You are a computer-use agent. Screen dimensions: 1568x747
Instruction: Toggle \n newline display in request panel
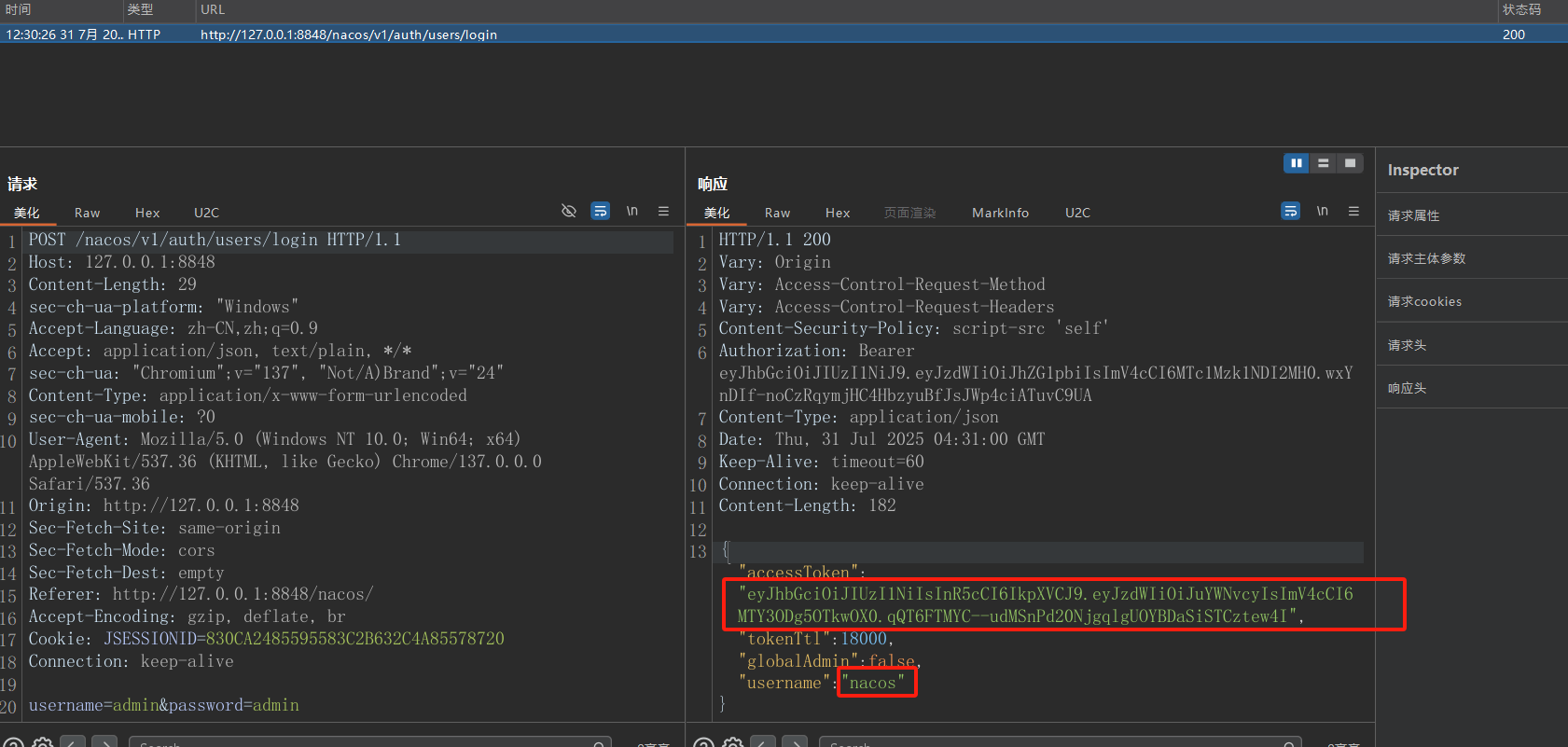[x=632, y=211]
